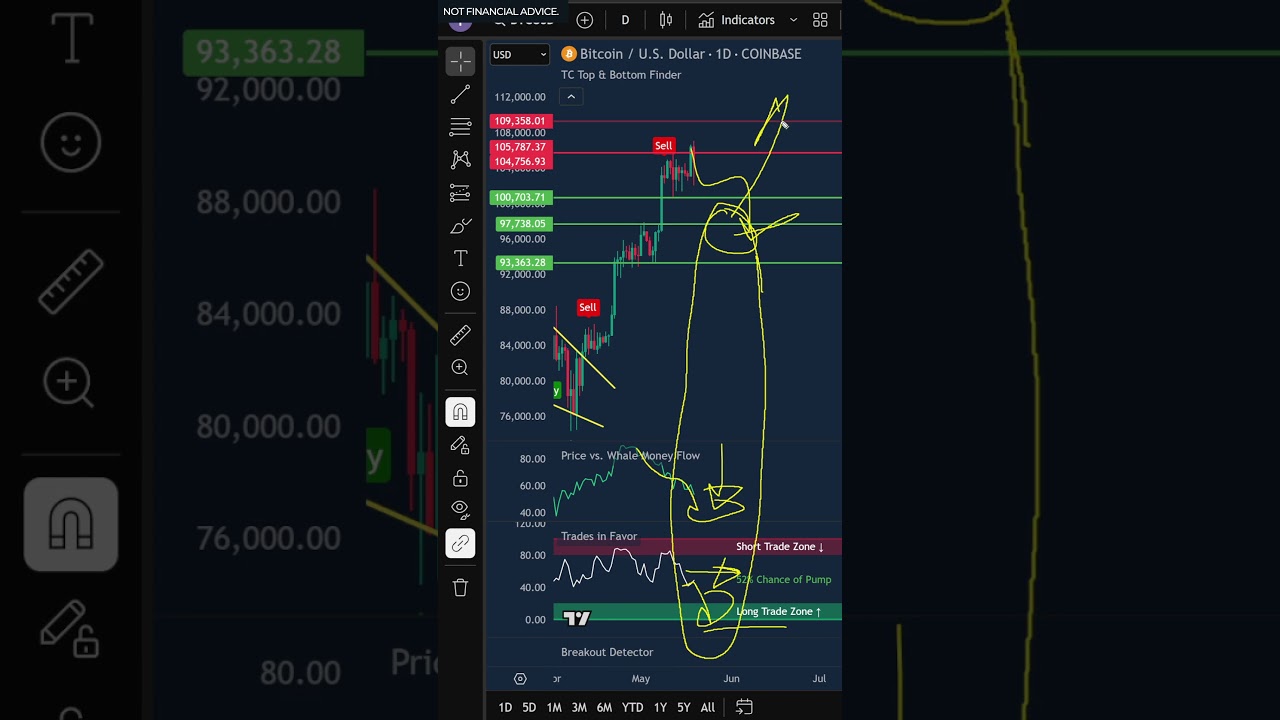Open the emoji icons tool

pyautogui.click(x=460, y=291)
